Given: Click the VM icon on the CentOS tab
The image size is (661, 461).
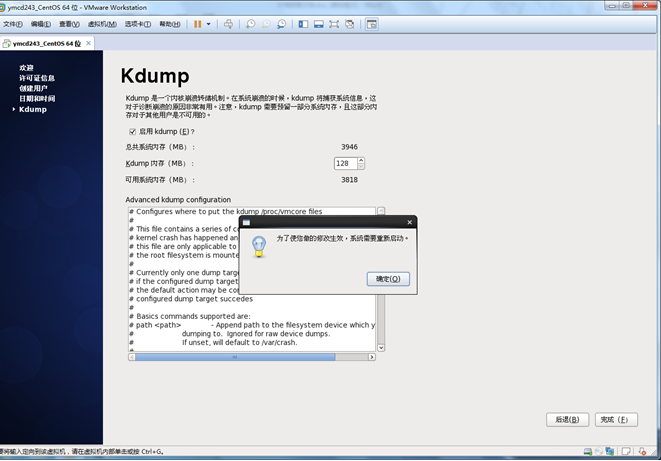Looking at the screenshot, I should [6, 43].
